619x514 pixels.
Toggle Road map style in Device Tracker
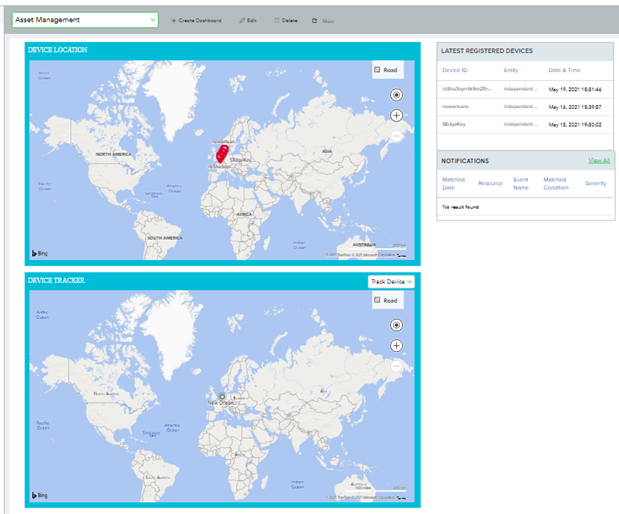(x=385, y=300)
